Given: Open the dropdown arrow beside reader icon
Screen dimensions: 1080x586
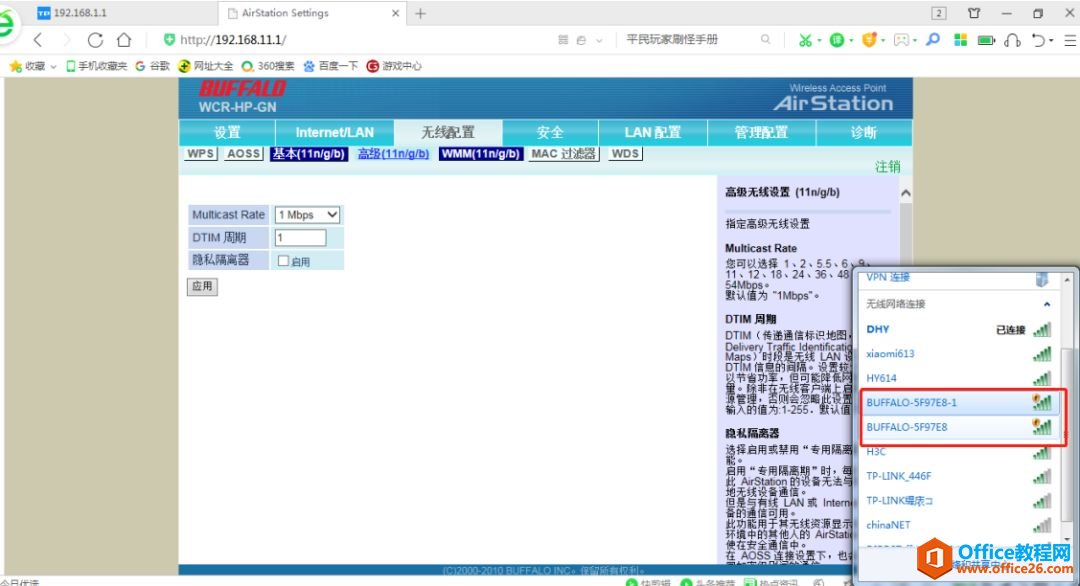Looking at the screenshot, I should (599, 41).
